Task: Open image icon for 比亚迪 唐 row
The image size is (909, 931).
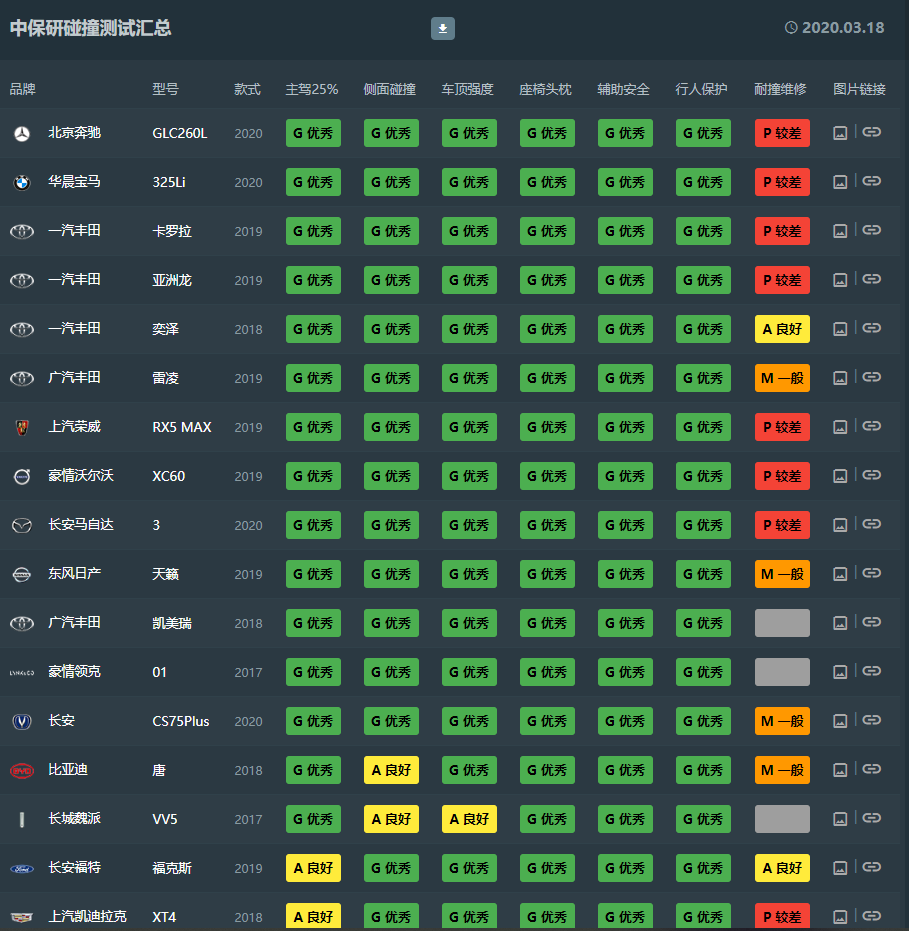Action: point(840,770)
